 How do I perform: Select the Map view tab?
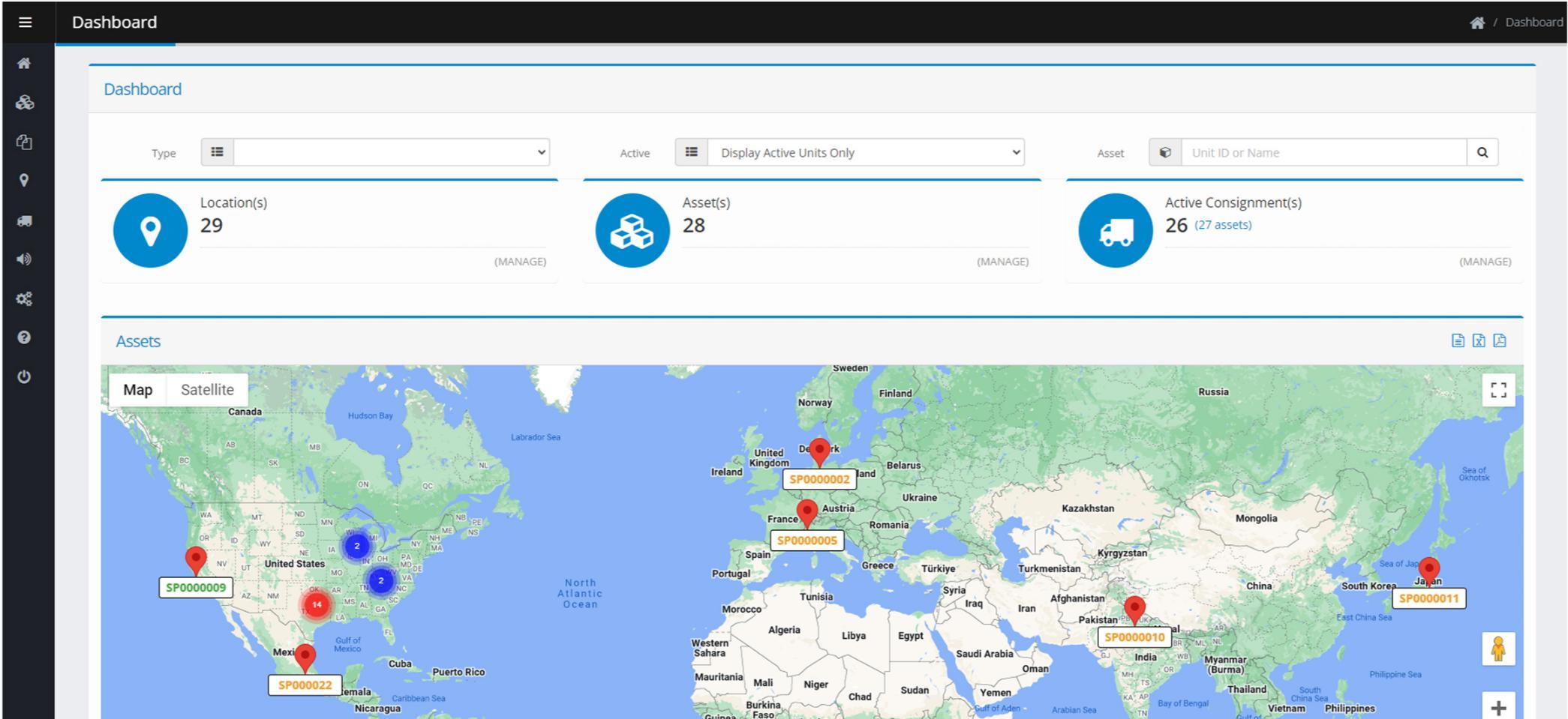(138, 390)
